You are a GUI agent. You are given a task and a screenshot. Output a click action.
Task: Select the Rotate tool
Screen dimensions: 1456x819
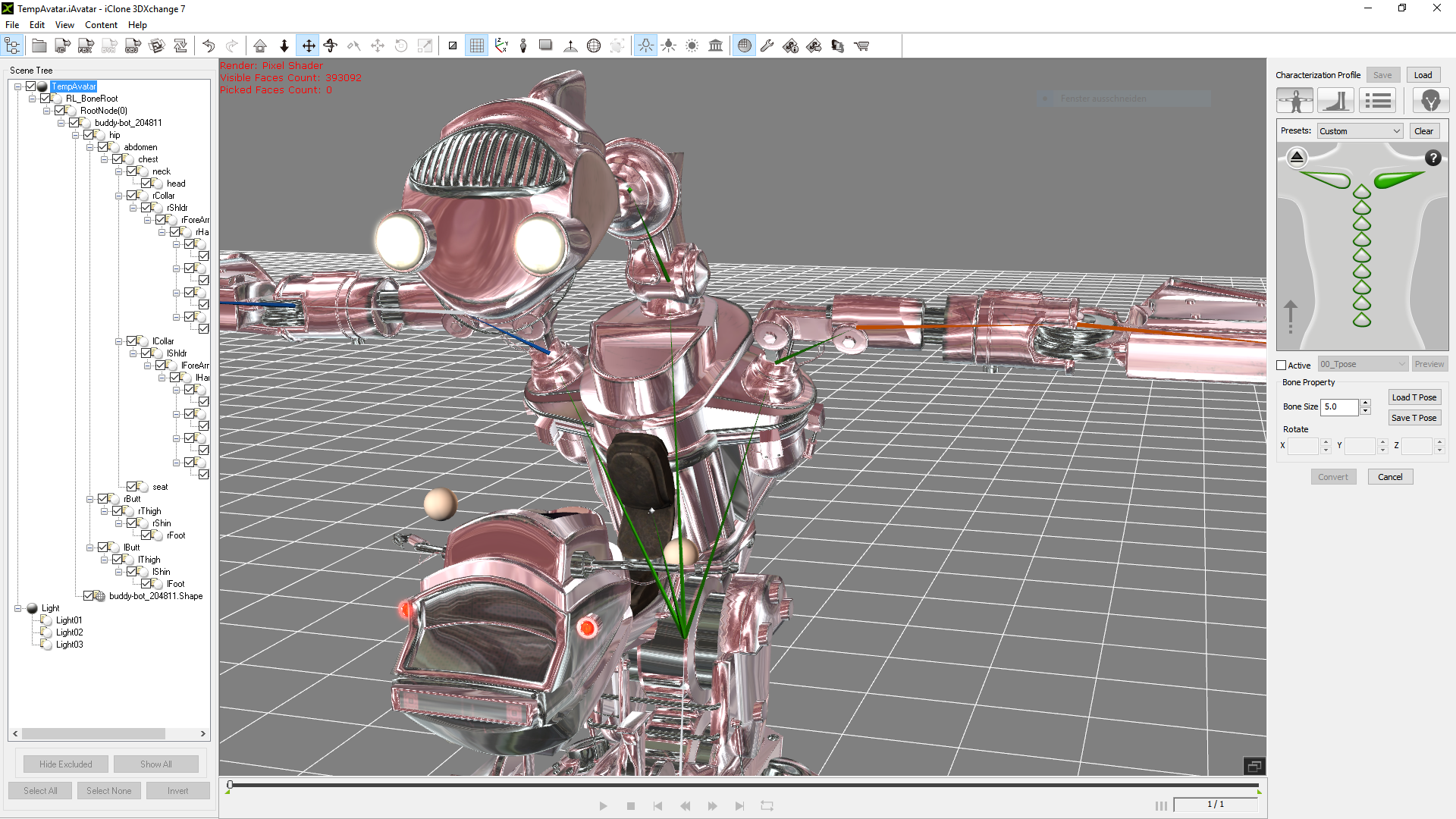pyautogui.click(x=331, y=46)
